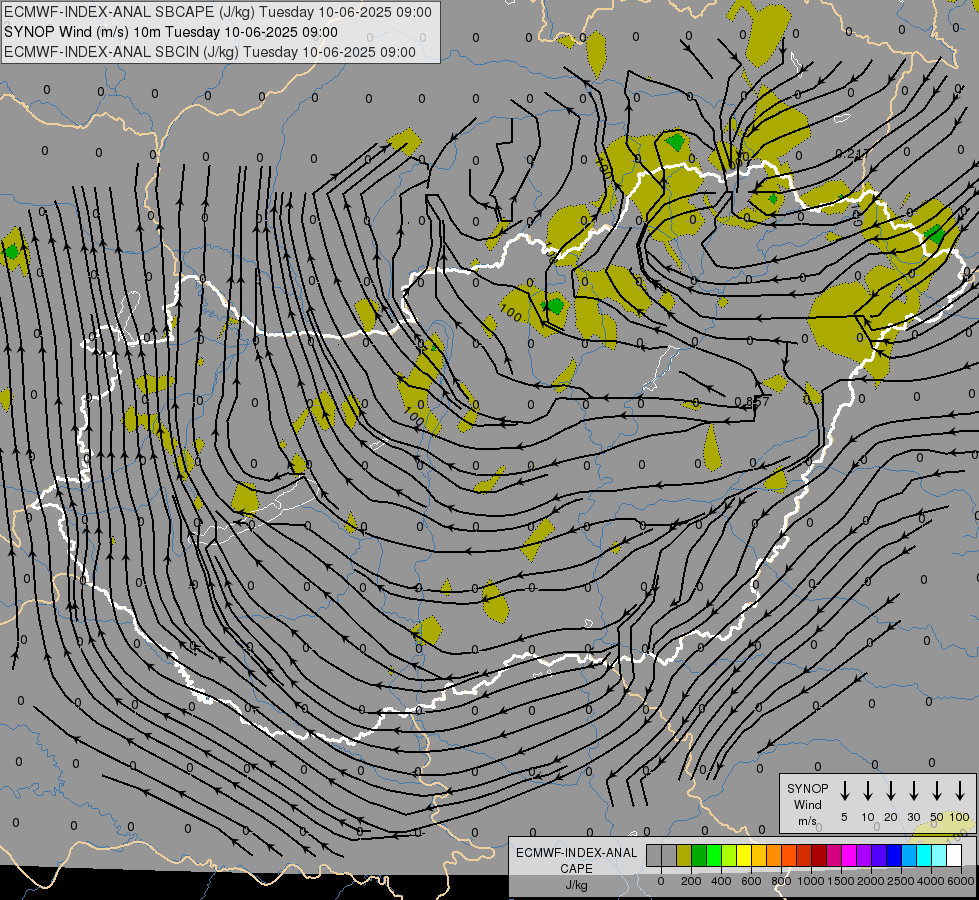Pick the yellow-green CAPE legend swatch
Image resolution: width=979 pixels, height=900 pixels.
click(729, 855)
